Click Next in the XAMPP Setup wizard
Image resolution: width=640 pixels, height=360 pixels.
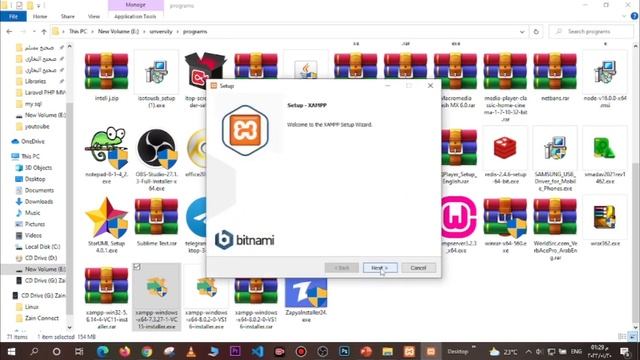pos(380,268)
